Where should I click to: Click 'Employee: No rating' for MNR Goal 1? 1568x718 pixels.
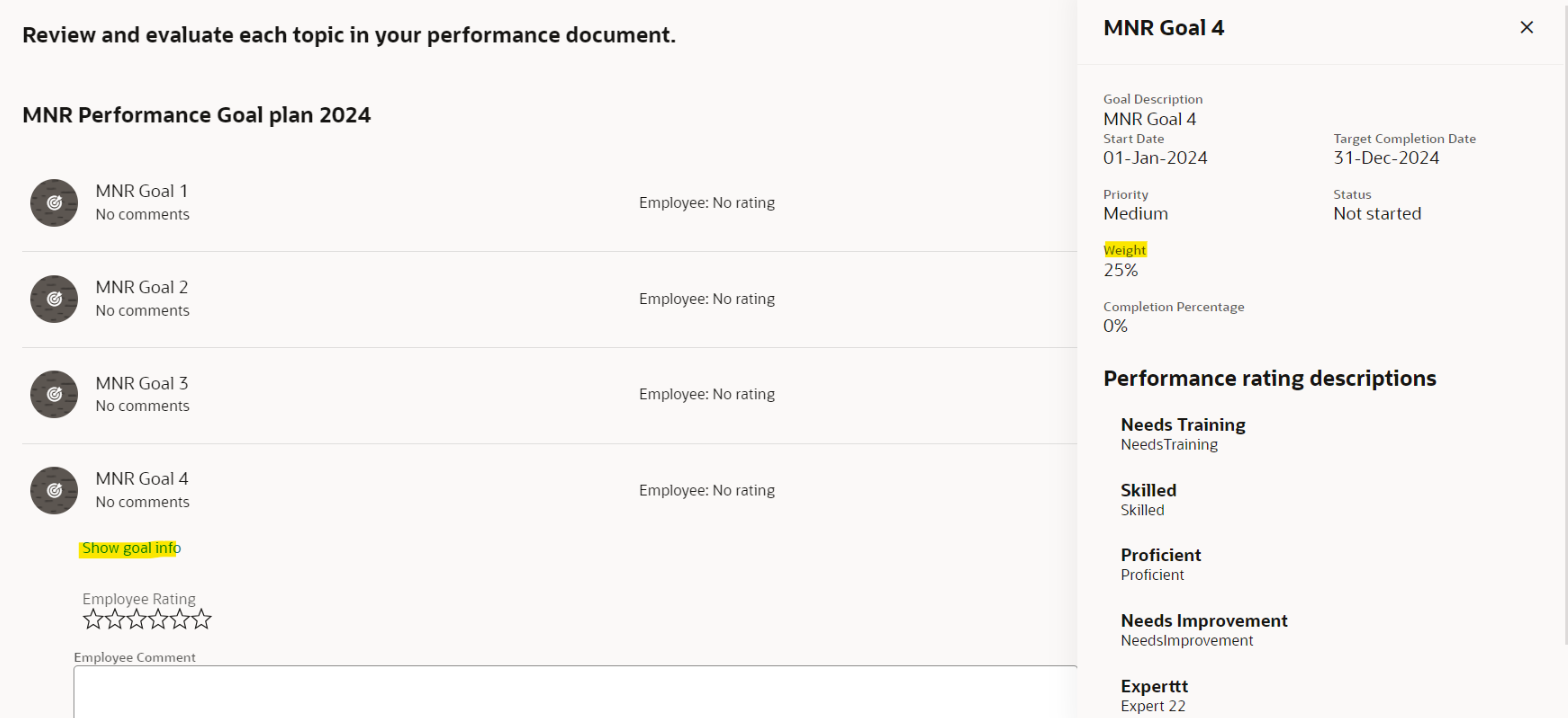707,203
